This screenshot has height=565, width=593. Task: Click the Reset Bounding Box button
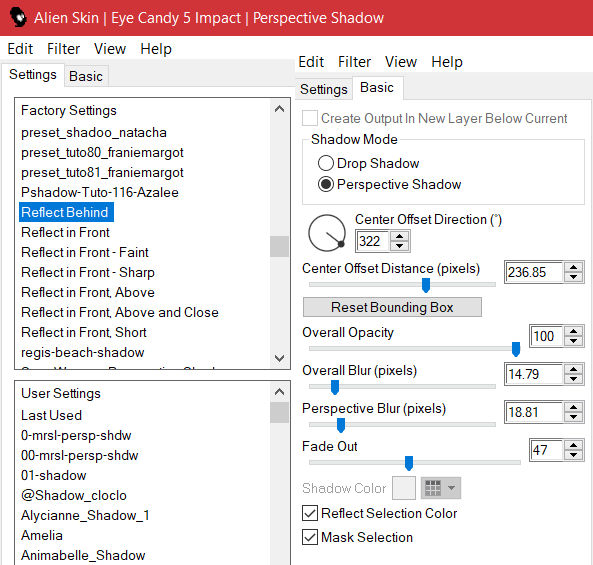pyautogui.click(x=392, y=307)
